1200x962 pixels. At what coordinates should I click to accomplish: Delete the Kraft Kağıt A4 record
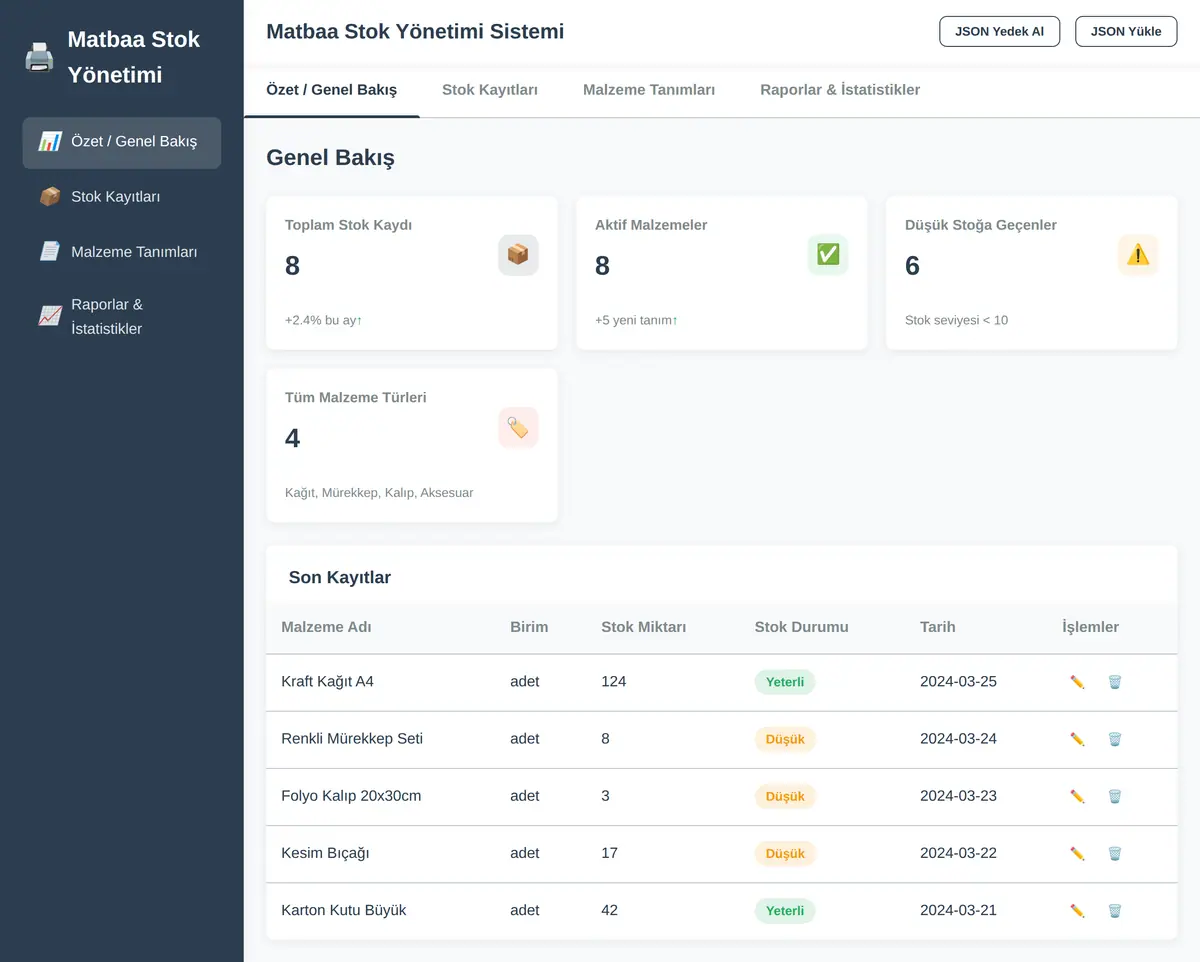click(1115, 682)
